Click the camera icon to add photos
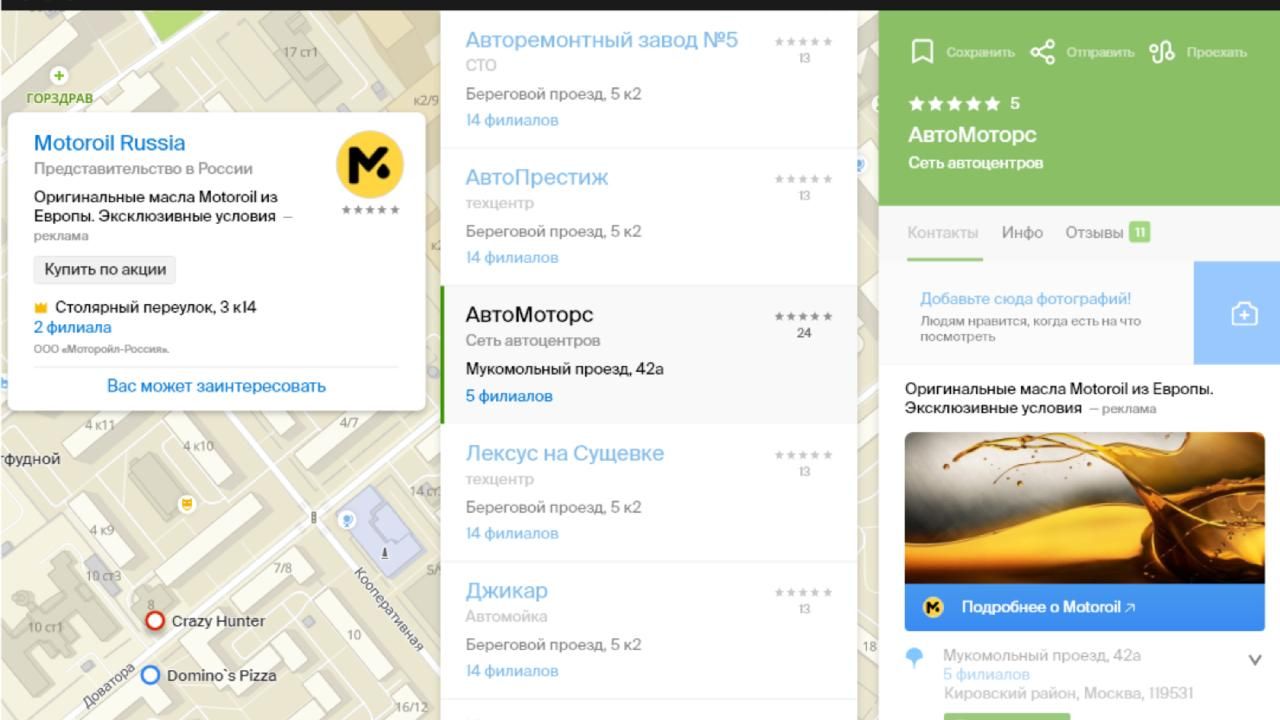The image size is (1280, 720). [x=1243, y=313]
